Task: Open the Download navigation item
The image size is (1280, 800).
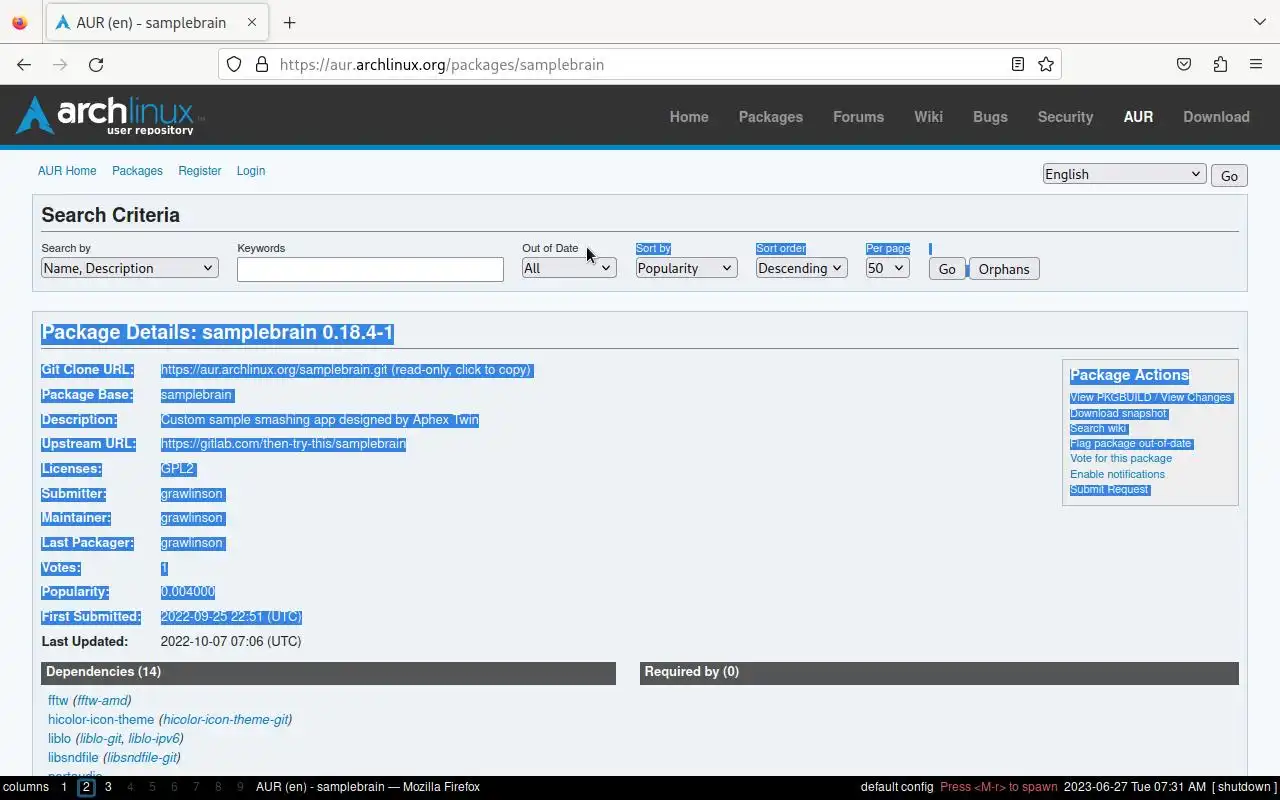Action: pos(1216,117)
